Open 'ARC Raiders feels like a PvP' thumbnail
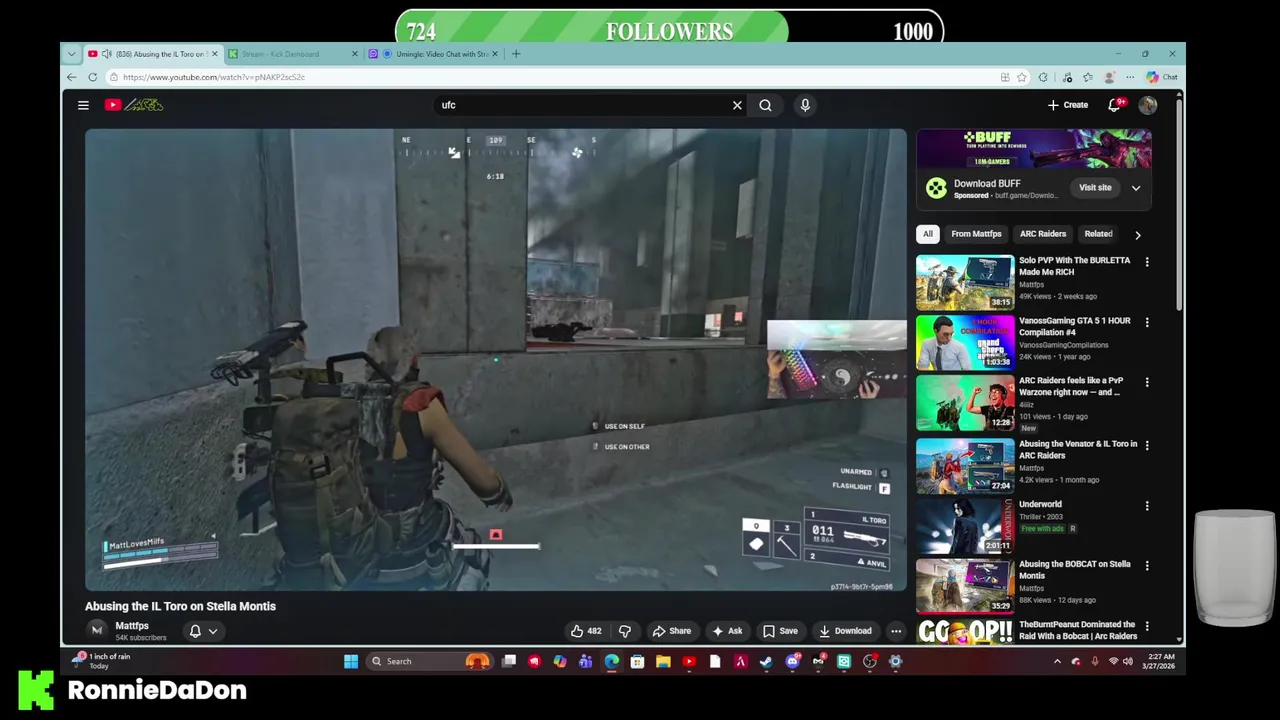The width and height of the screenshot is (1280, 720). point(965,403)
